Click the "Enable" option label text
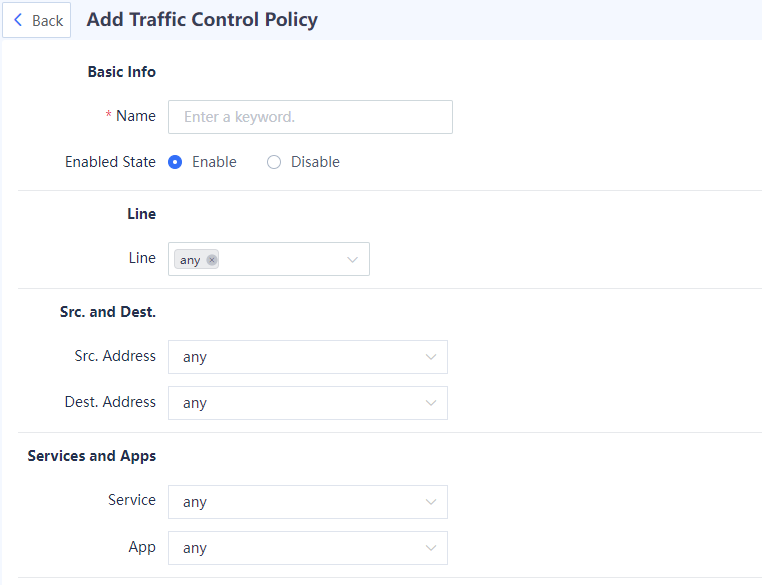 [214, 162]
